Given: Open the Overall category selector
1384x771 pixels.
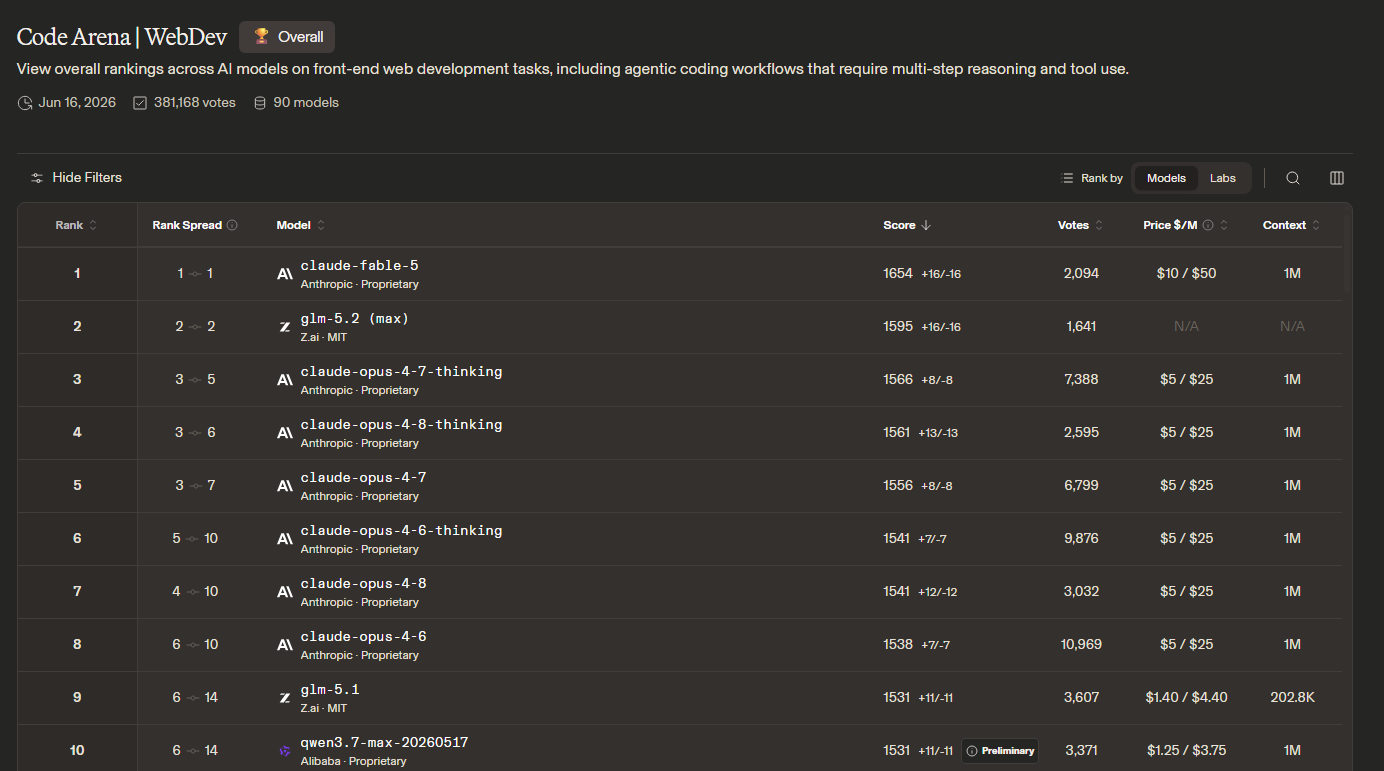Looking at the screenshot, I should point(287,37).
